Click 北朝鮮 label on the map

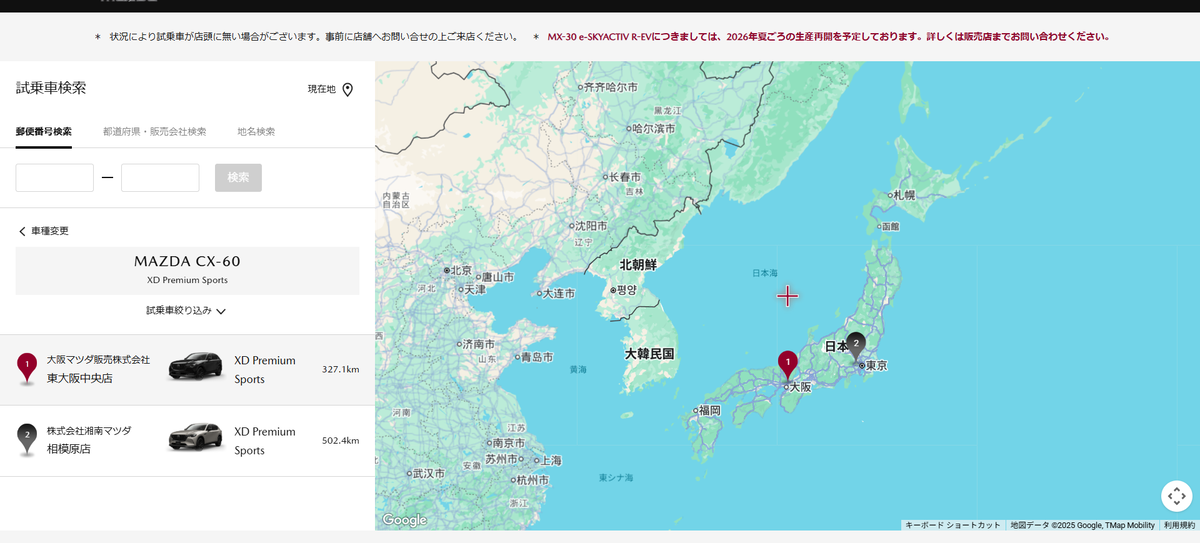point(638,265)
